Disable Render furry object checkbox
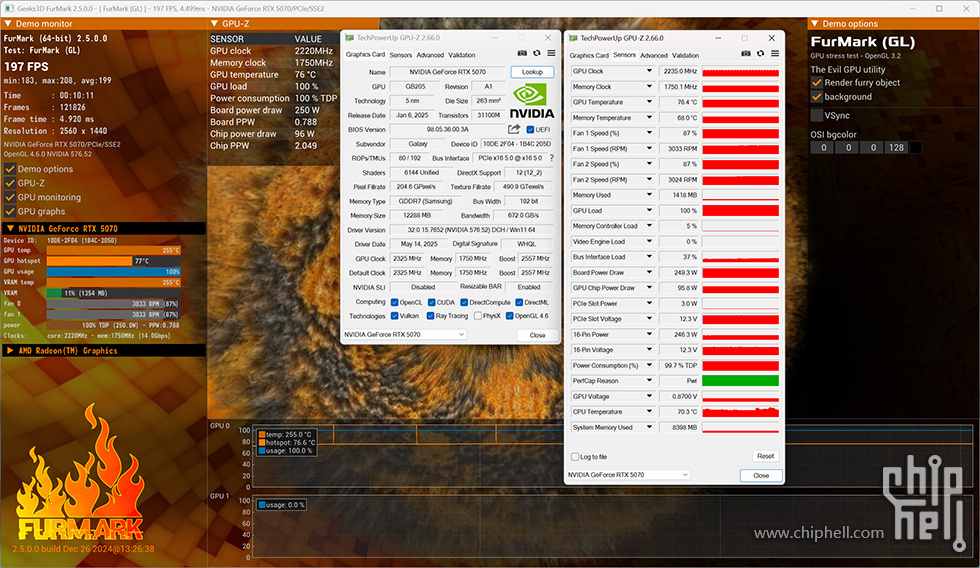980x568 pixels. click(816, 82)
